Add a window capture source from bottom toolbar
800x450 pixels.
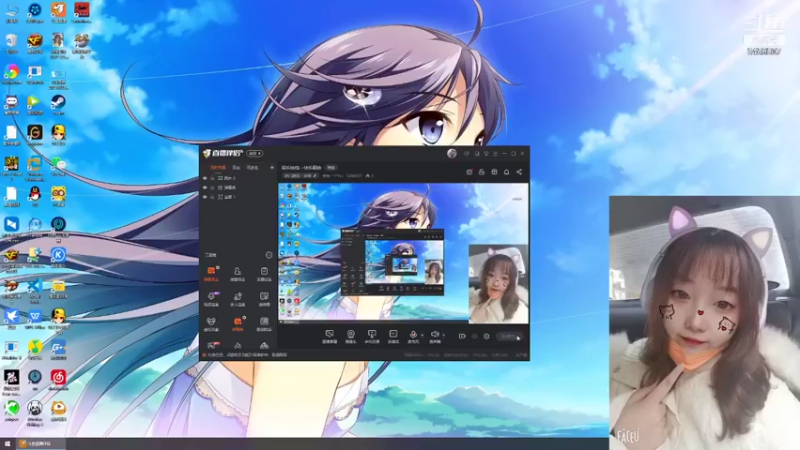(x=372, y=336)
